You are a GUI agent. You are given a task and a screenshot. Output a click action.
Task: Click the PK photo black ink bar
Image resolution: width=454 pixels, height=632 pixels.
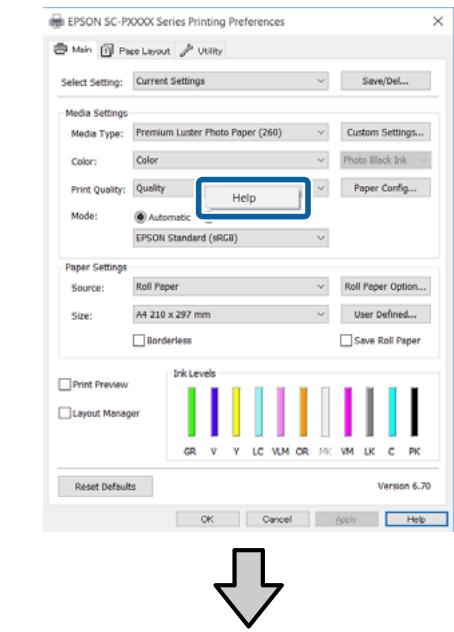click(x=414, y=412)
